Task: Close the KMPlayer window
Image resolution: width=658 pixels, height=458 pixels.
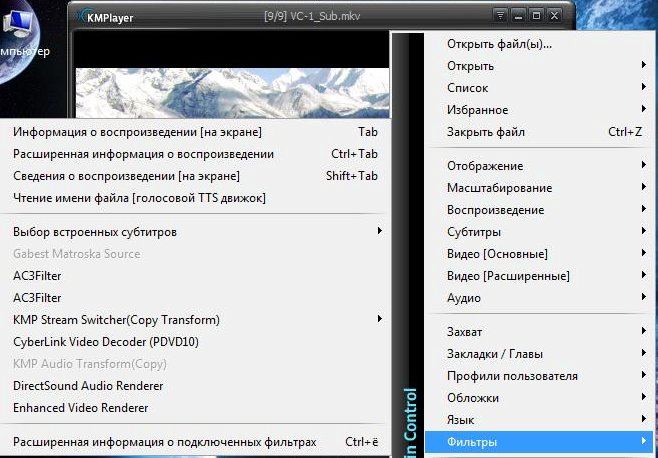Action: (x=554, y=16)
